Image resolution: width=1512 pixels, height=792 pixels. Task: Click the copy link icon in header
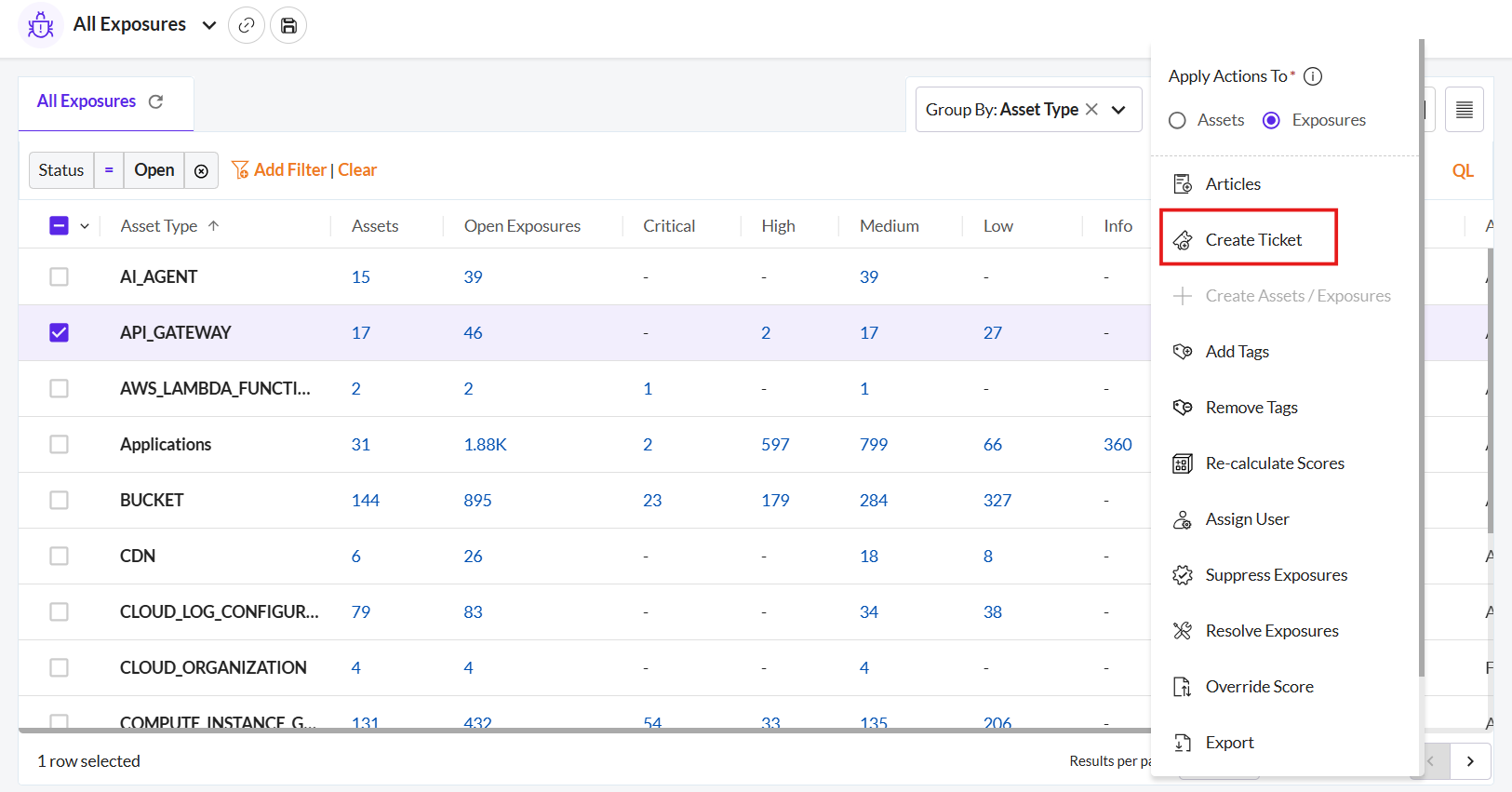coord(247,25)
